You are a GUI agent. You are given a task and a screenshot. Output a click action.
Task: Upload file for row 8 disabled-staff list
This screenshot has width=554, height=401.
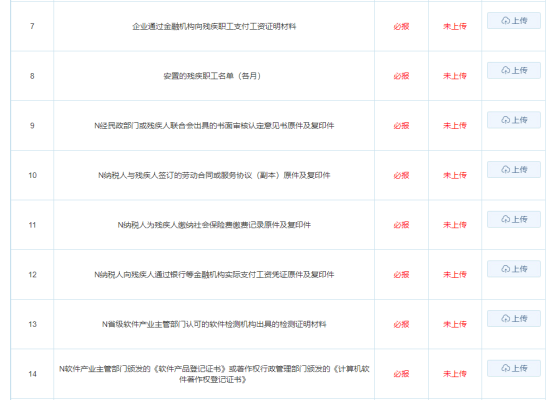(514, 70)
